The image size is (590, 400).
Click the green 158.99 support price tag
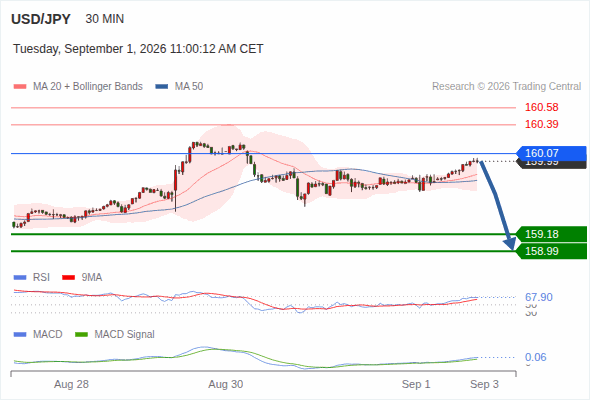[x=551, y=251]
